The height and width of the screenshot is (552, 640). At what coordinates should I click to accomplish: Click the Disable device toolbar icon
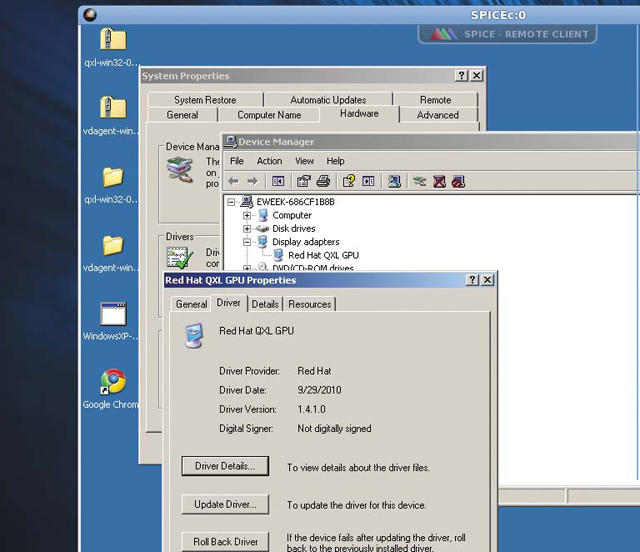click(x=458, y=181)
